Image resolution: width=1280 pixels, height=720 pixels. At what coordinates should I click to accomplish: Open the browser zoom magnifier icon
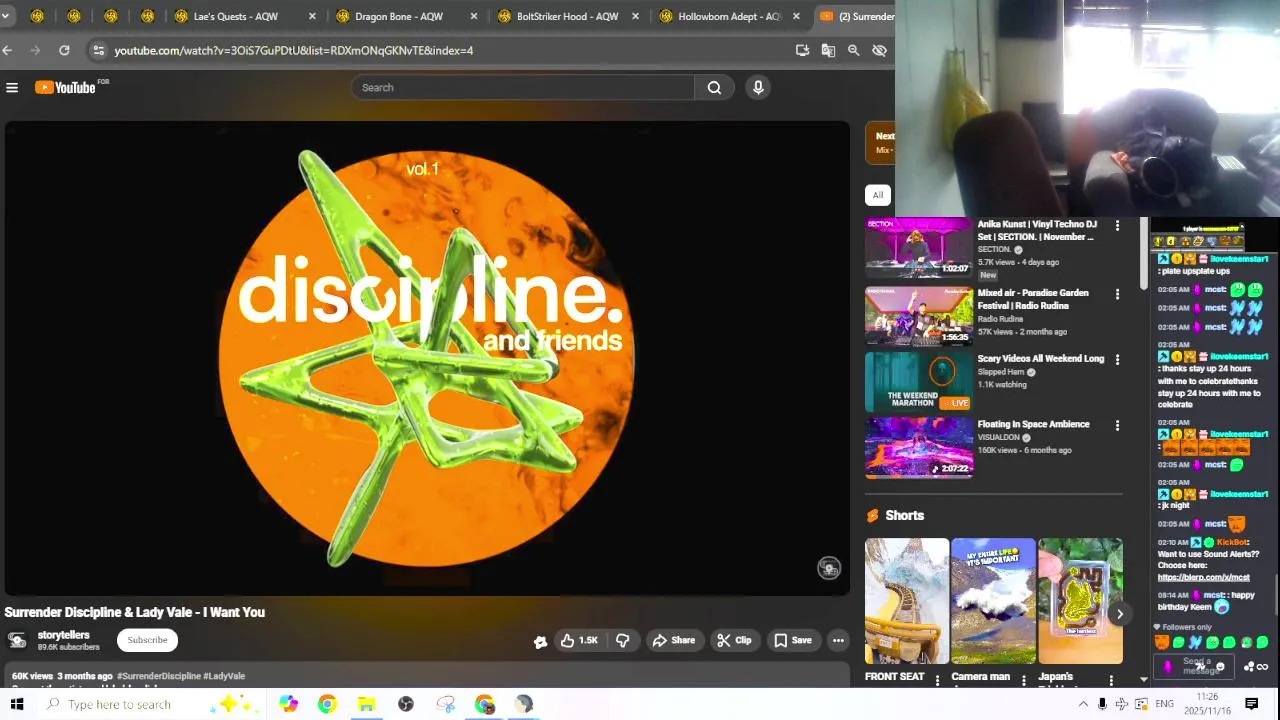click(854, 50)
